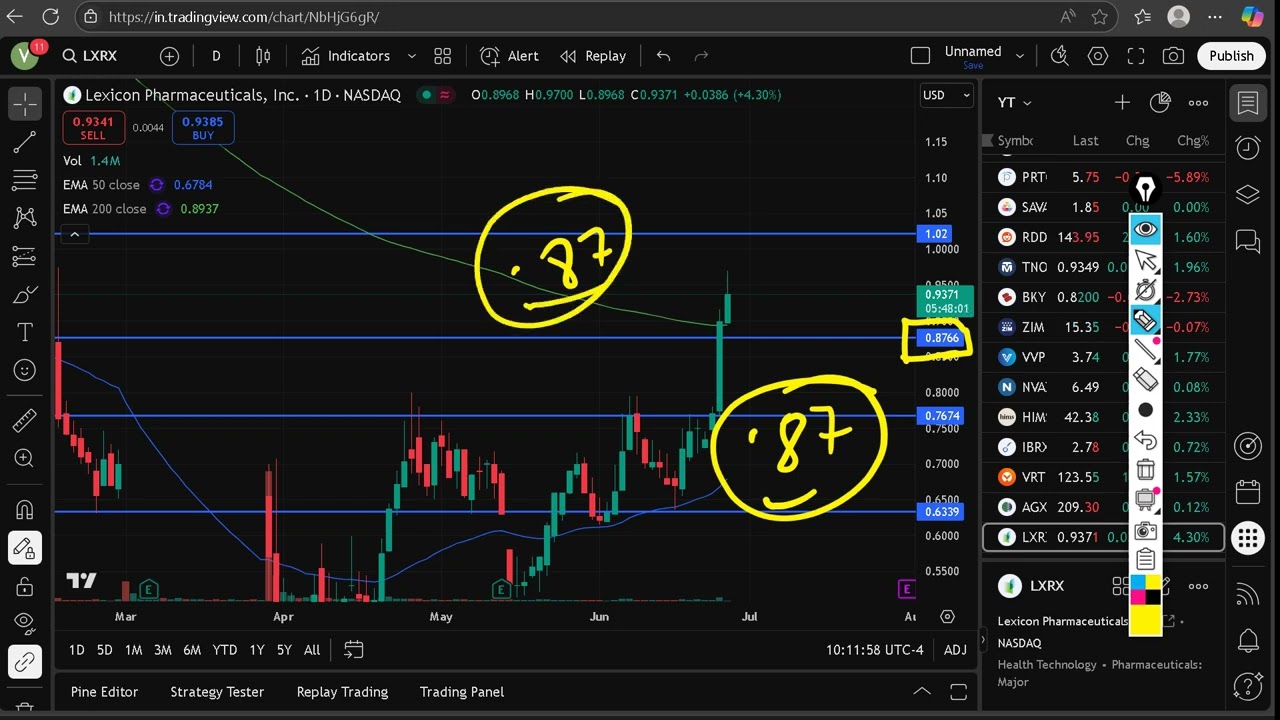Open the YT watchlist dropdown

pyautogui.click(x=1014, y=102)
